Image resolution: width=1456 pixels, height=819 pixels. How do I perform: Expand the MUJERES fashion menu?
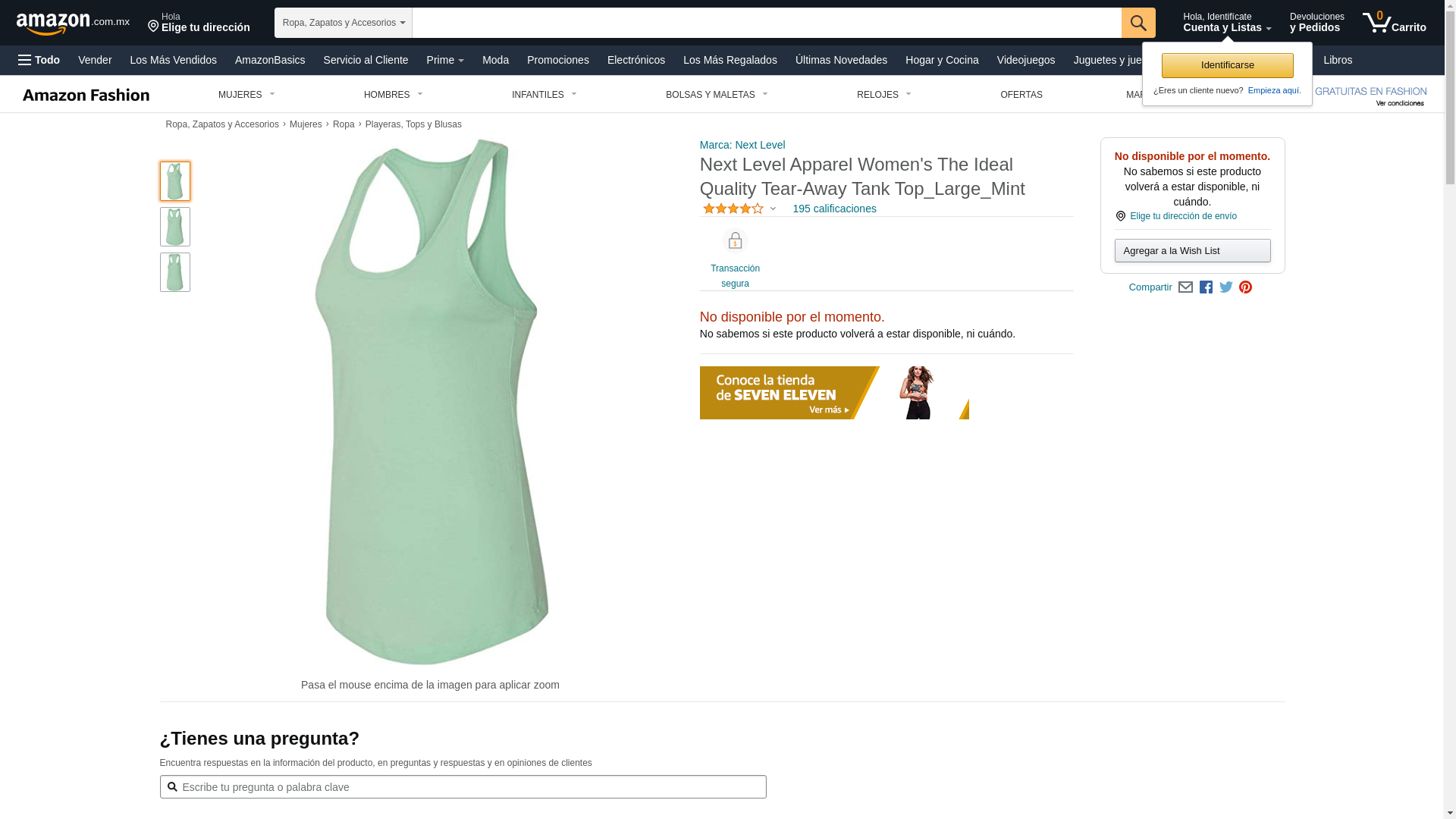246,95
